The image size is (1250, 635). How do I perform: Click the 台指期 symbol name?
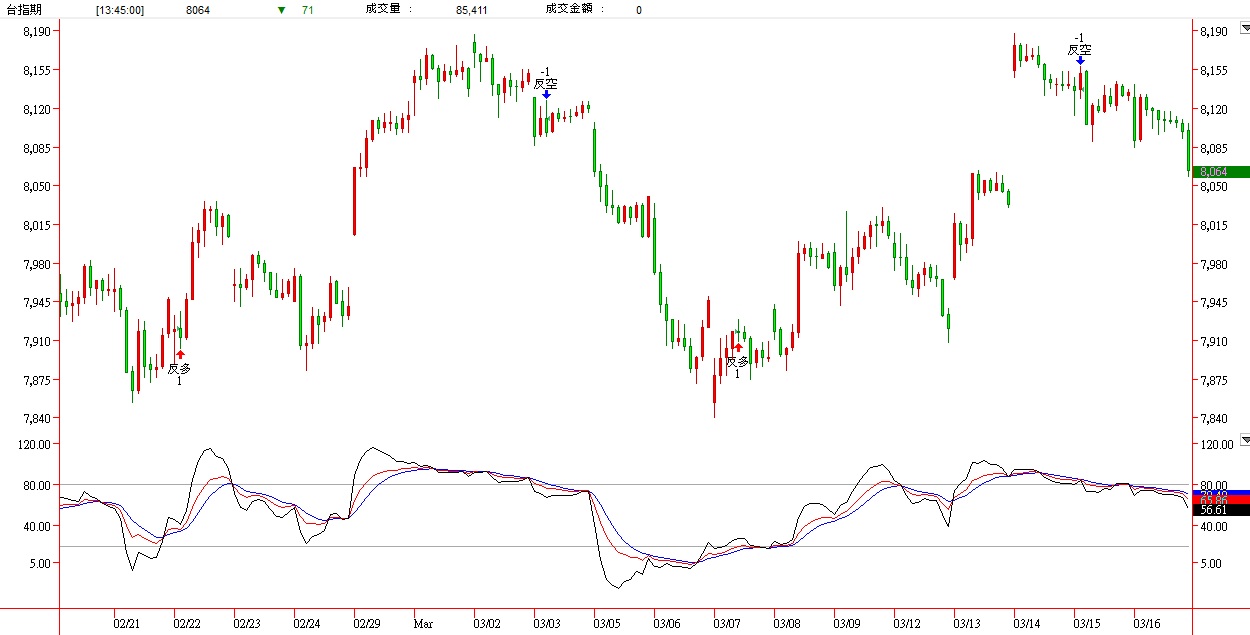(25, 10)
